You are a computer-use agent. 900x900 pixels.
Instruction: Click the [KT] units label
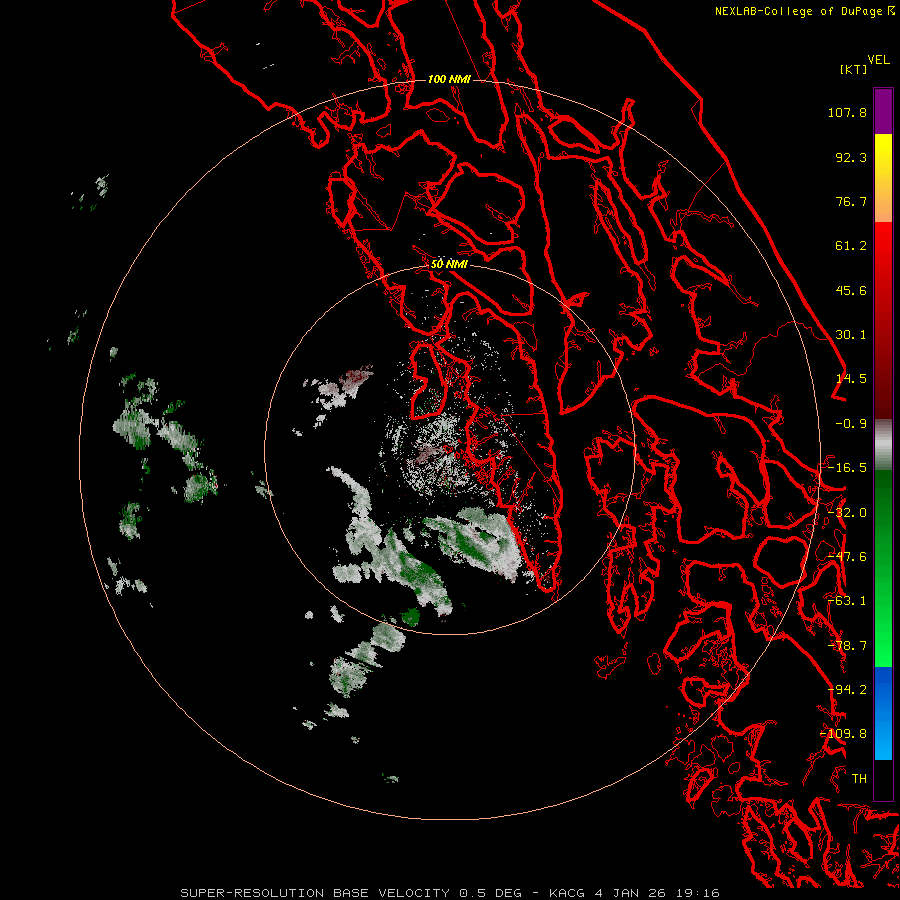click(854, 69)
